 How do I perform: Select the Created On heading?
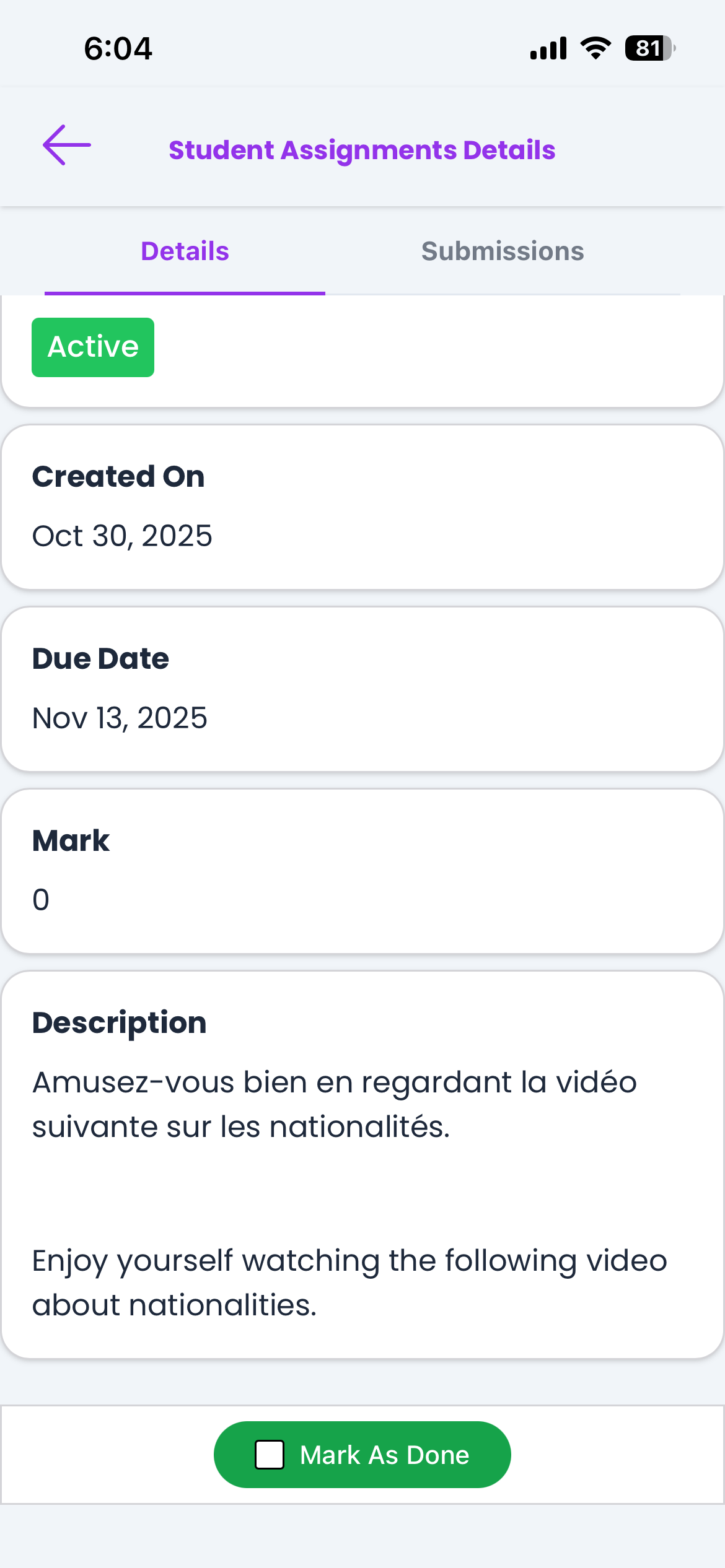click(118, 477)
